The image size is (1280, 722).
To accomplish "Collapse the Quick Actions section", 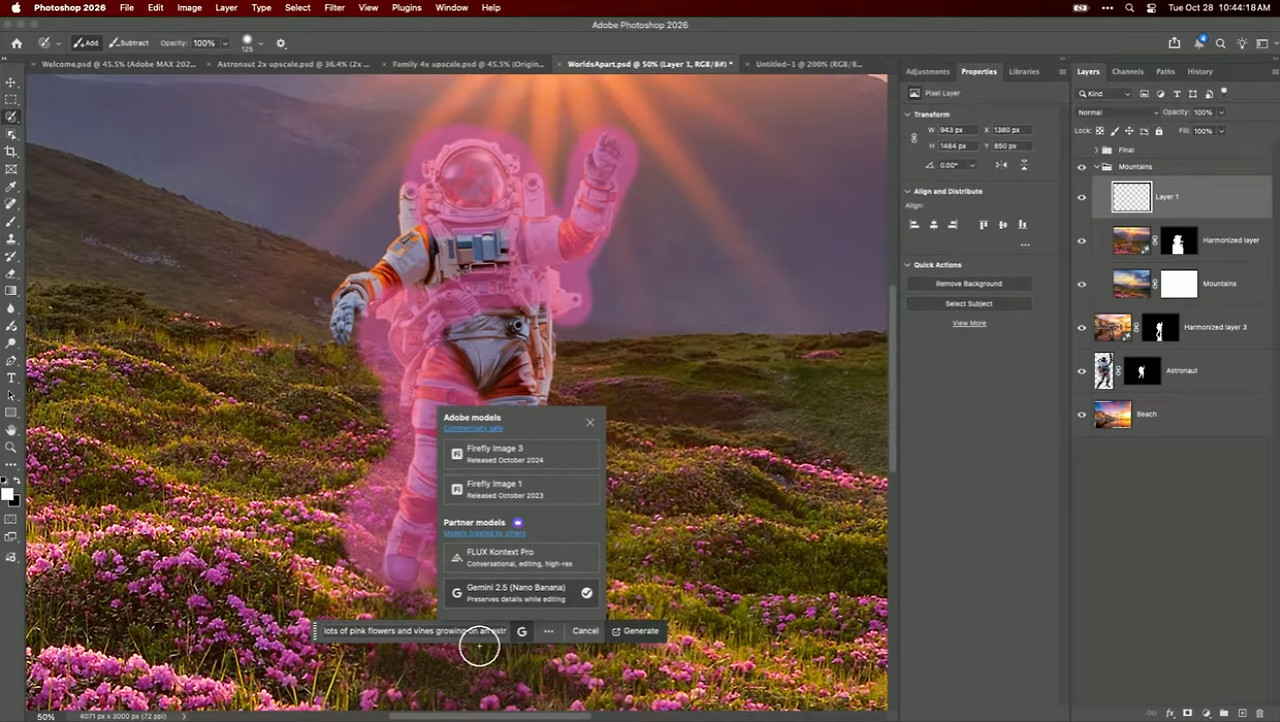I will coord(908,265).
